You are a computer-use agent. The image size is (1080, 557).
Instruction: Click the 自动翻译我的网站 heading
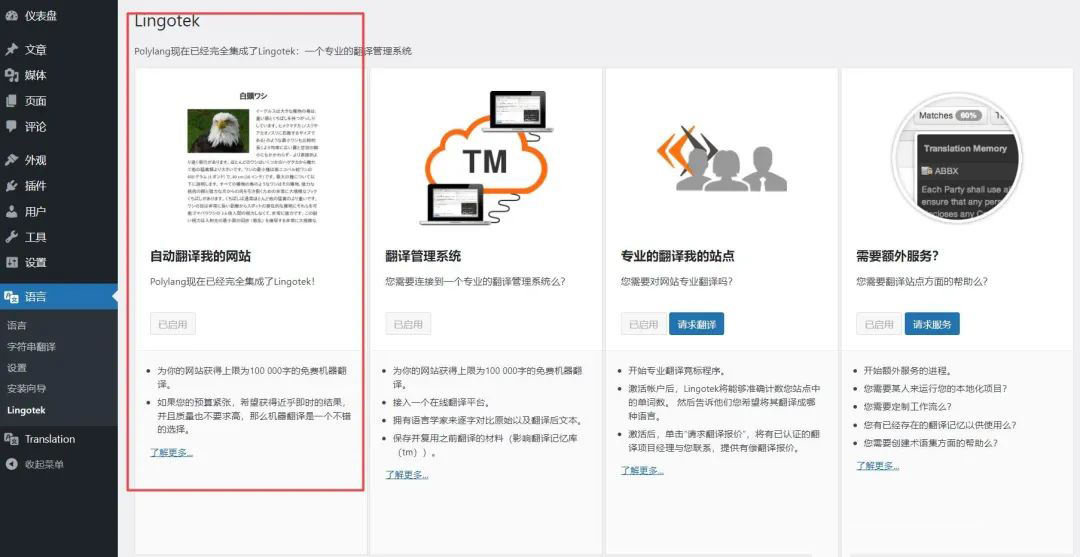coord(200,257)
